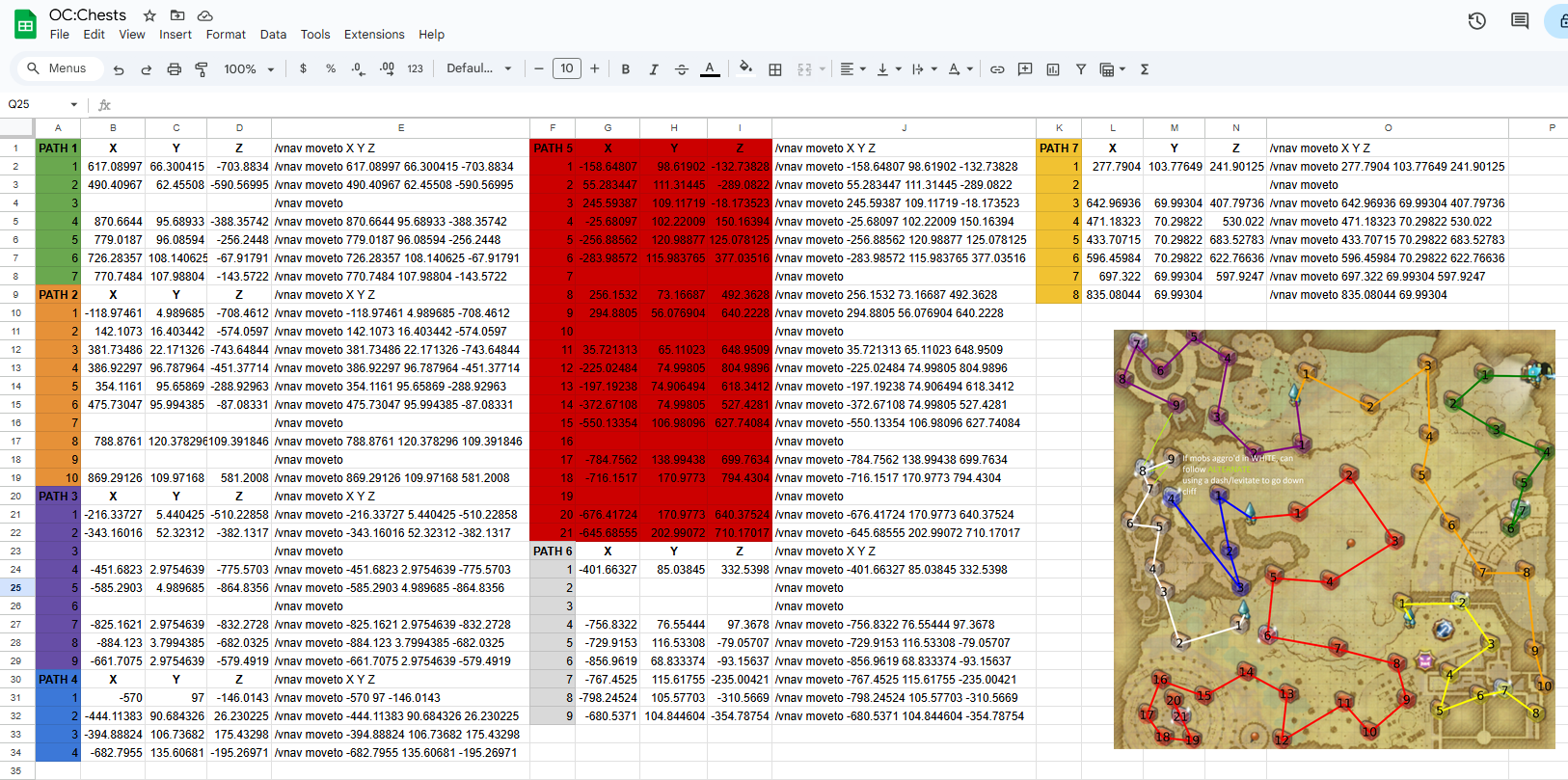Open the Text color picker

tap(710, 69)
